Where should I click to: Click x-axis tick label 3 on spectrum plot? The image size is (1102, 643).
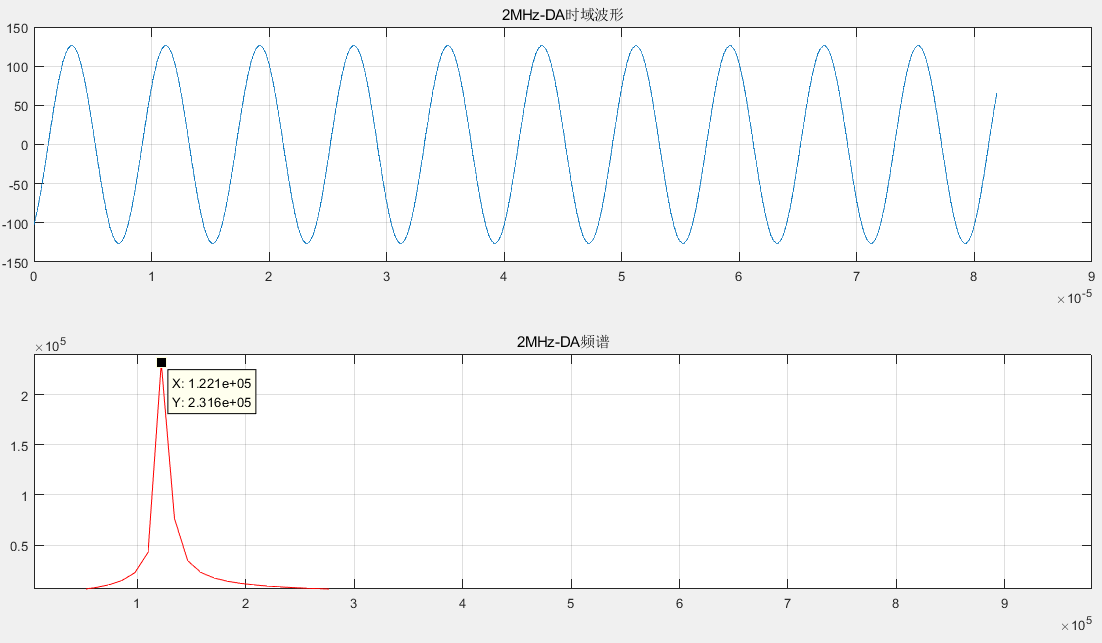[354, 604]
